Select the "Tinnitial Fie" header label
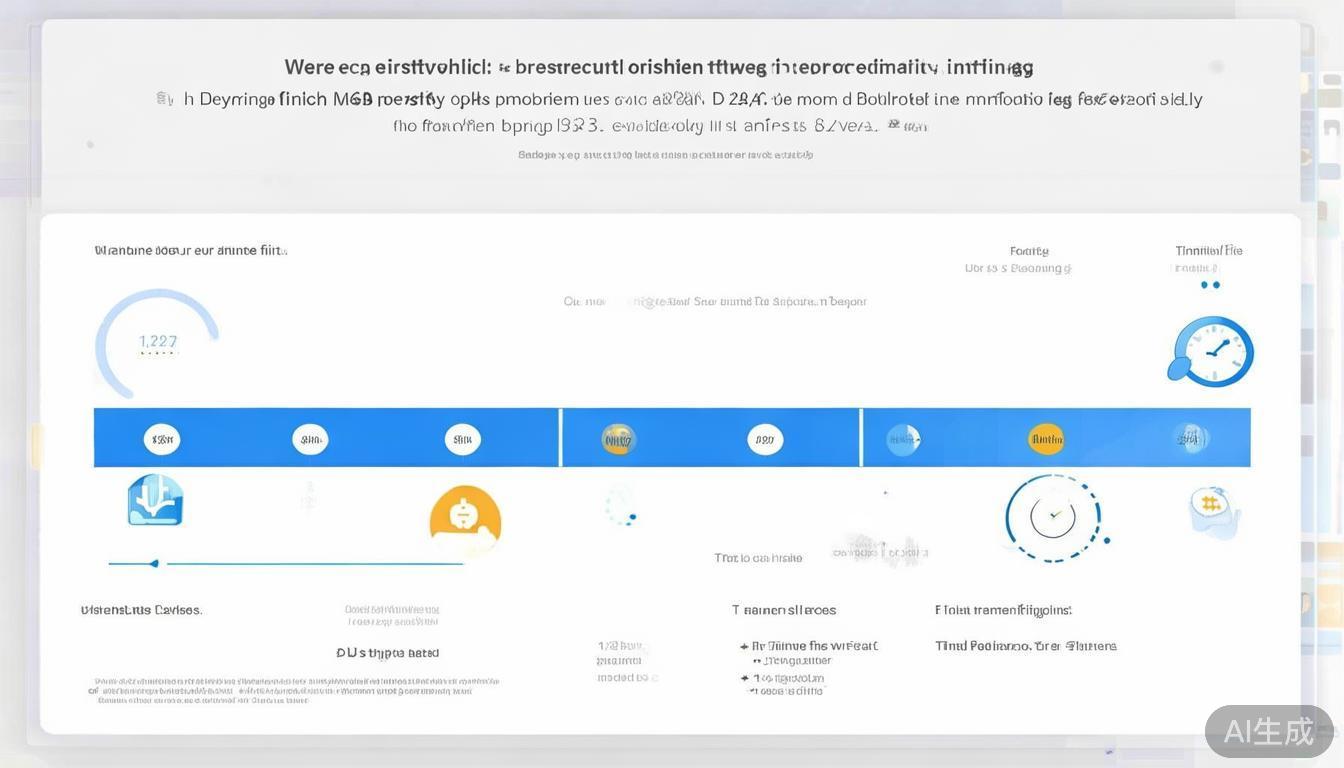This screenshot has width=1344, height=768. click(1208, 251)
